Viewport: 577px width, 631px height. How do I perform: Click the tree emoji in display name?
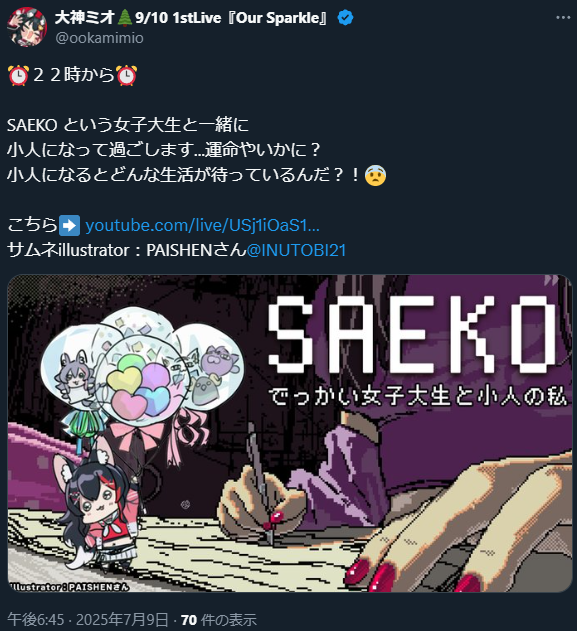point(125,18)
